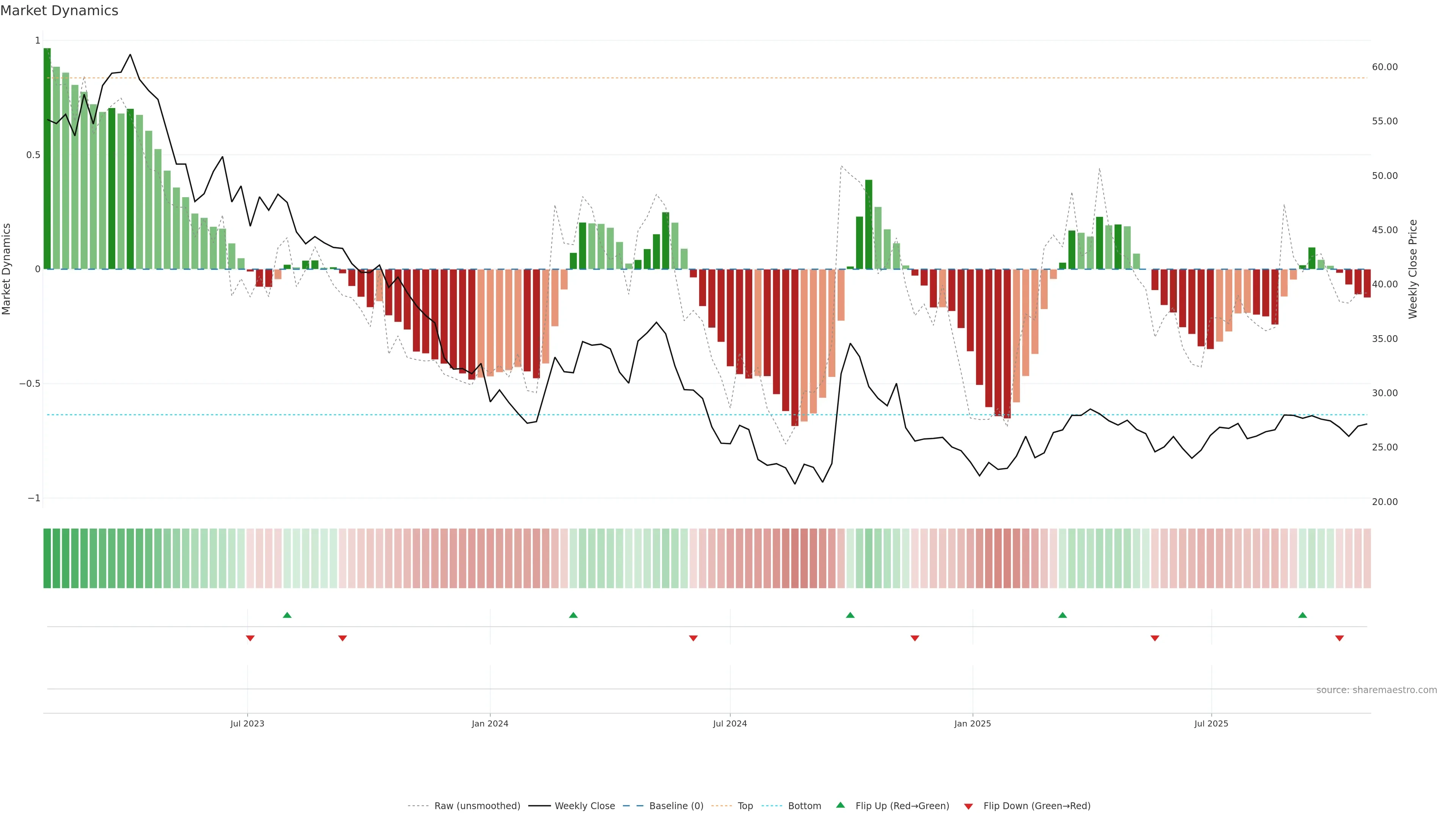Click the Jan 2024 x-axis label

[x=490, y=723]
